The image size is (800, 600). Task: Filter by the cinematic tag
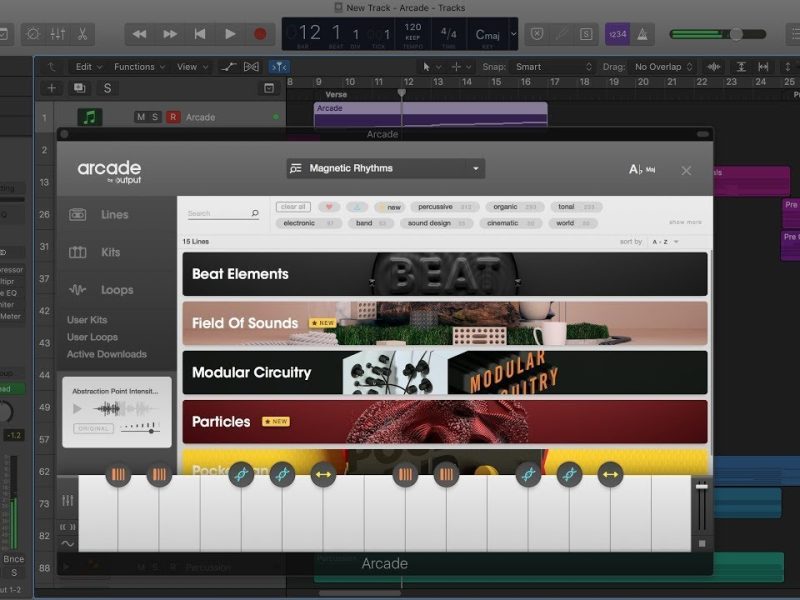click(x=511, y=223)
